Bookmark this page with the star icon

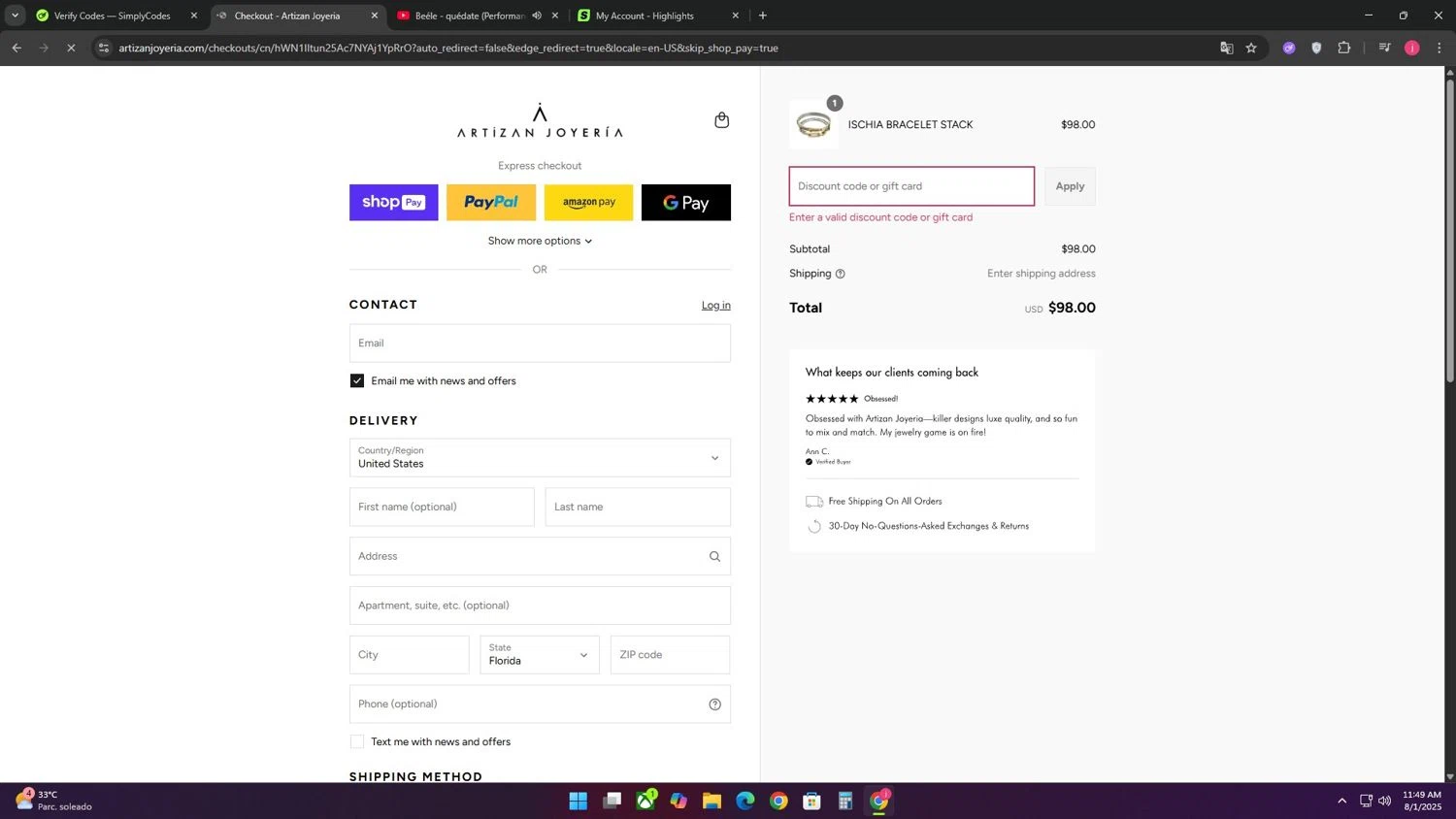tap(1251, 48)
